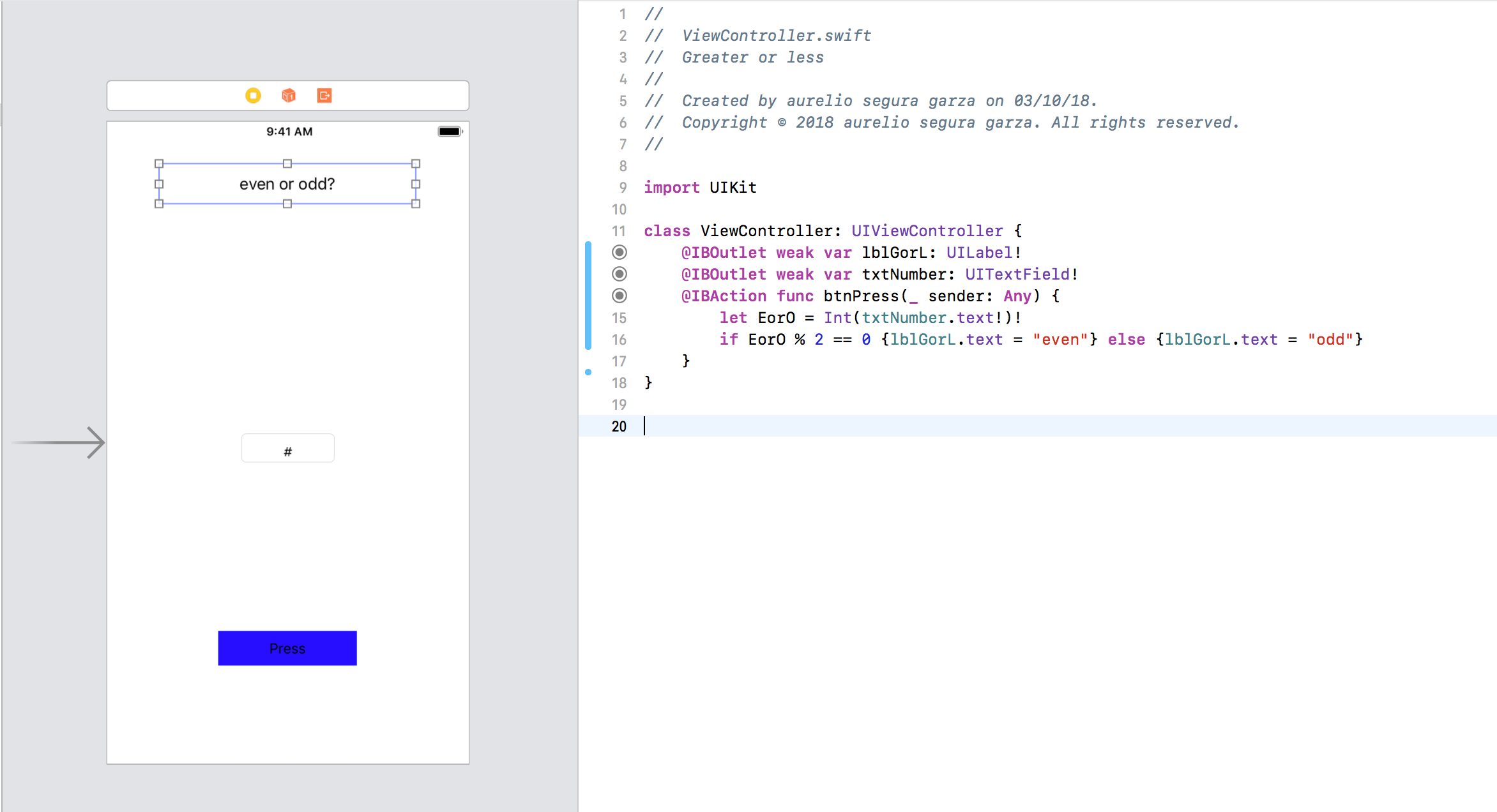Click the top-center resize handle of the label

click(x=287, y=163)
